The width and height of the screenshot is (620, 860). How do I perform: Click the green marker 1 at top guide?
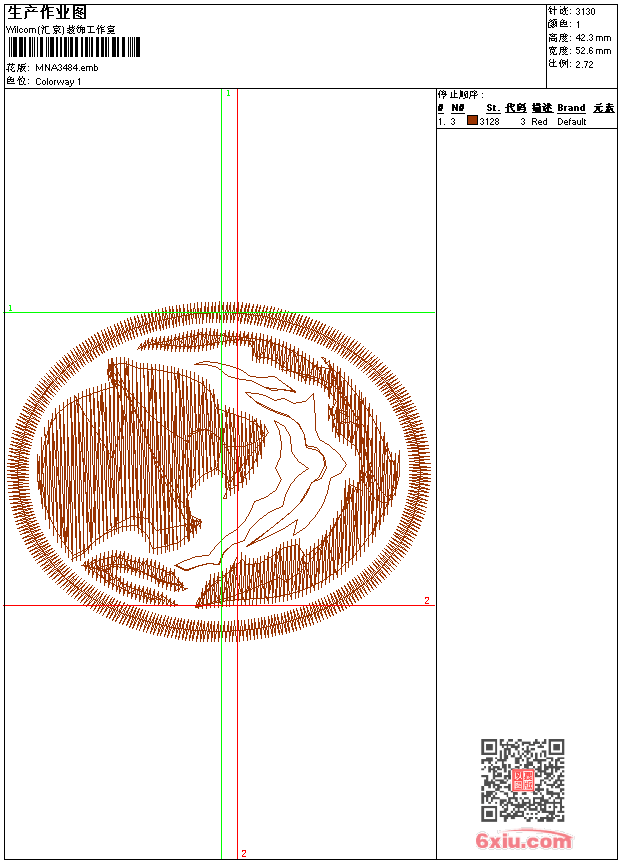228,93
